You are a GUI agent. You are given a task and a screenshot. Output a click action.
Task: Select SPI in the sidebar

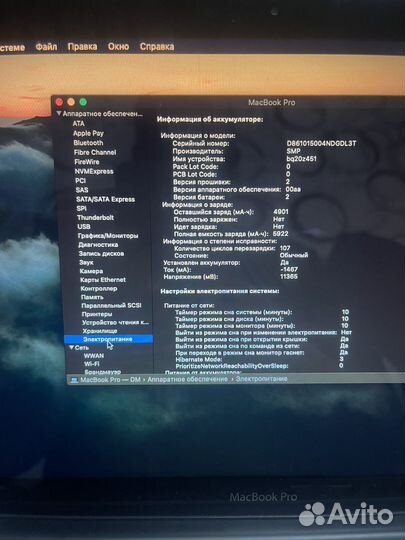pyautogui.click(x=82, y=208)
